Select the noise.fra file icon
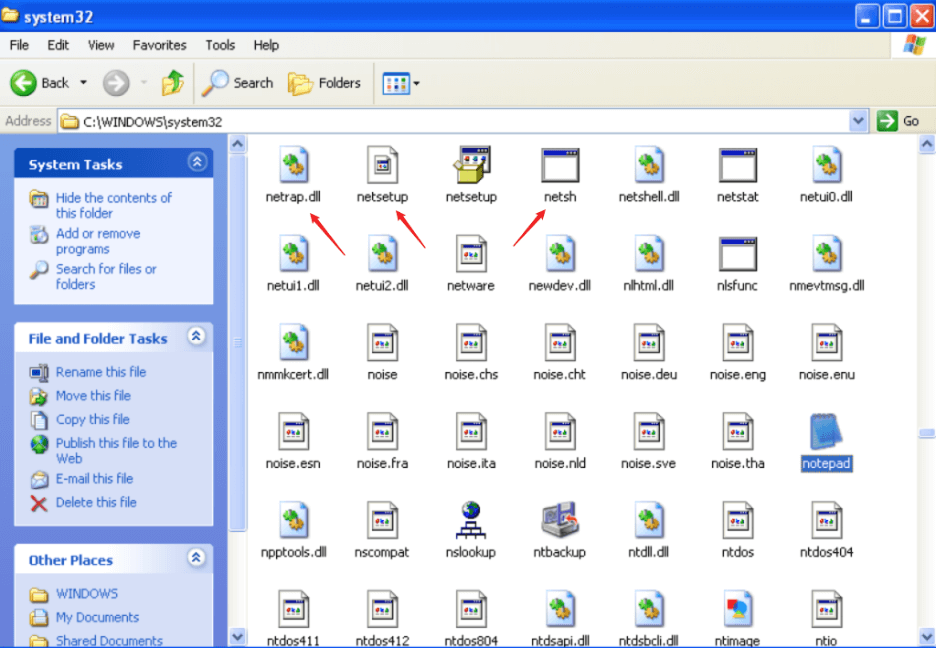 (x=382, y=431)
